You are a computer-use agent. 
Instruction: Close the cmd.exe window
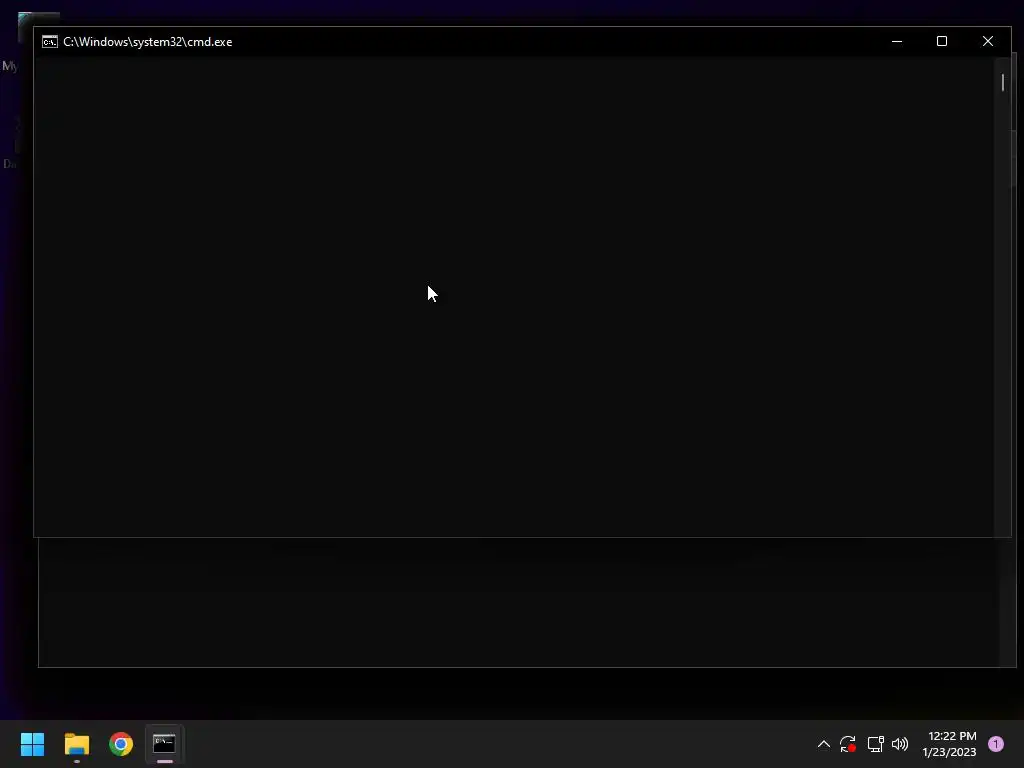coord(987,41)
